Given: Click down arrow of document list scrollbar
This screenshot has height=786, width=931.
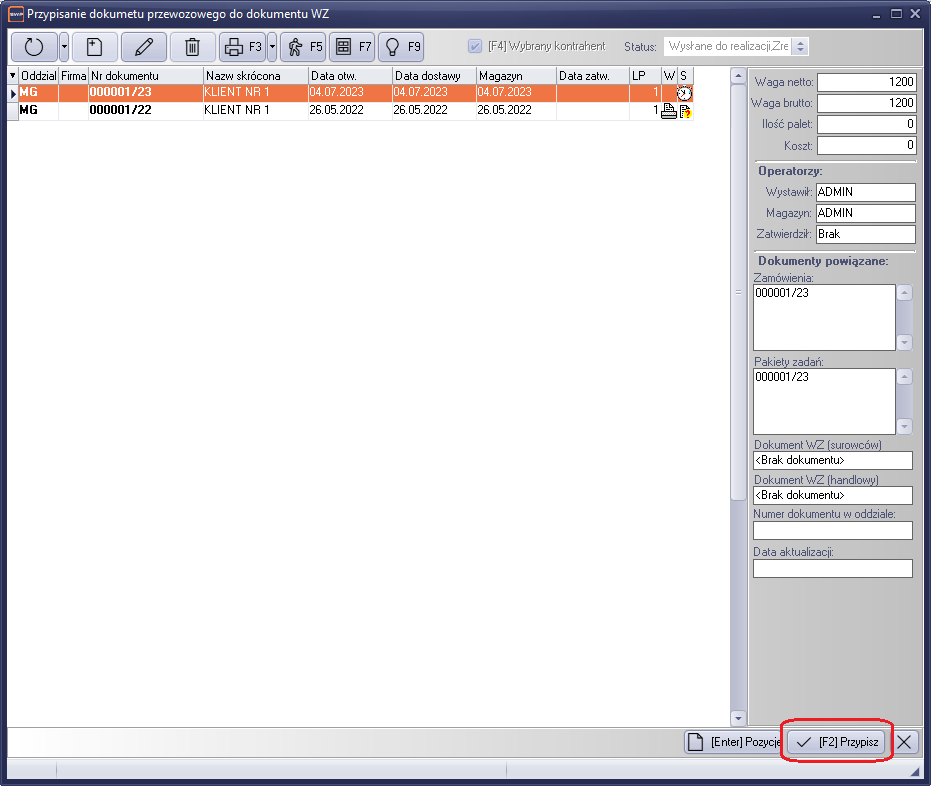Looking at the screenshot, I should click(x=739, y=718).
